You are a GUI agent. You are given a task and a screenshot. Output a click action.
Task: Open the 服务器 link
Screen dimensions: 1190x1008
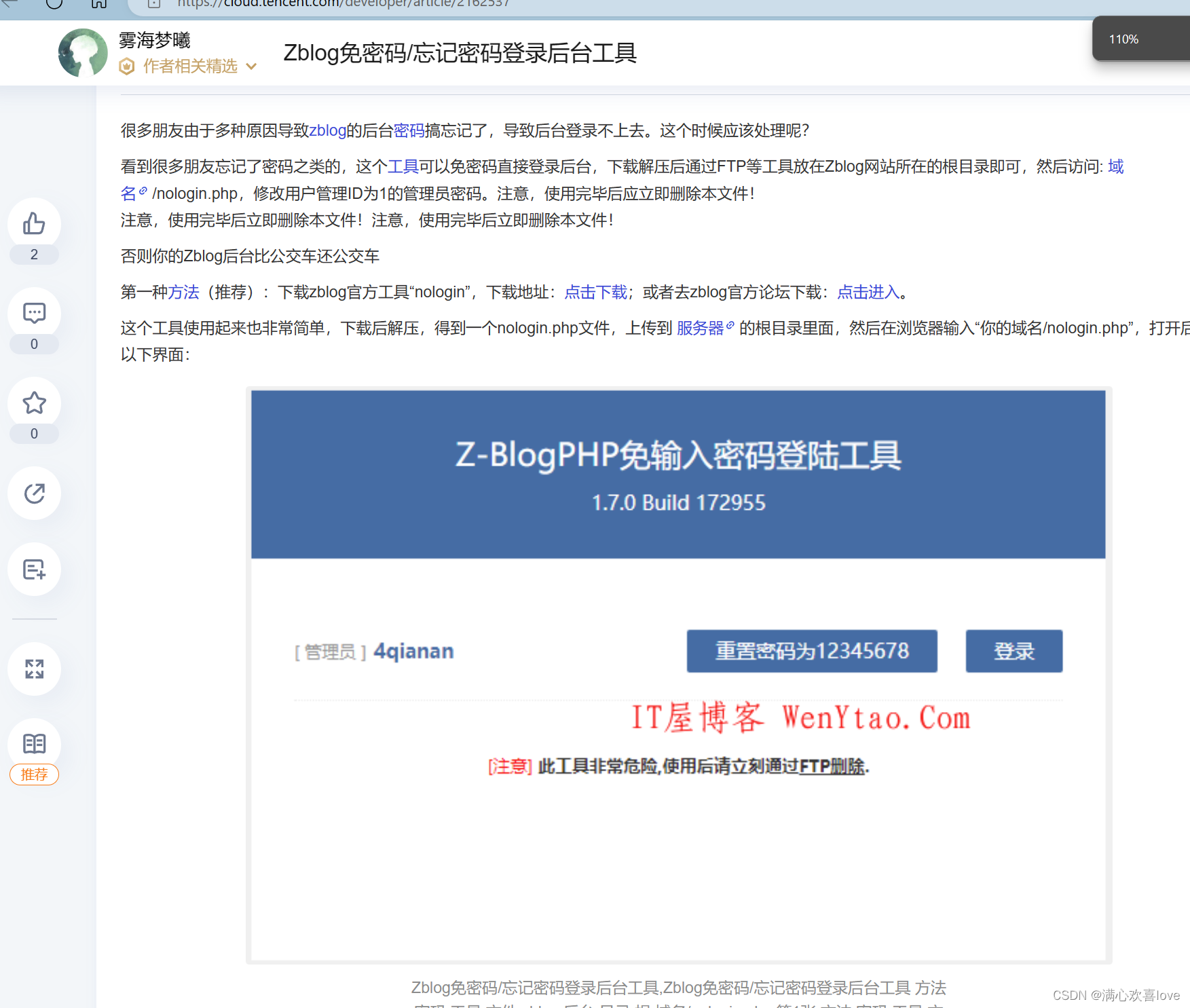point(705,328)
